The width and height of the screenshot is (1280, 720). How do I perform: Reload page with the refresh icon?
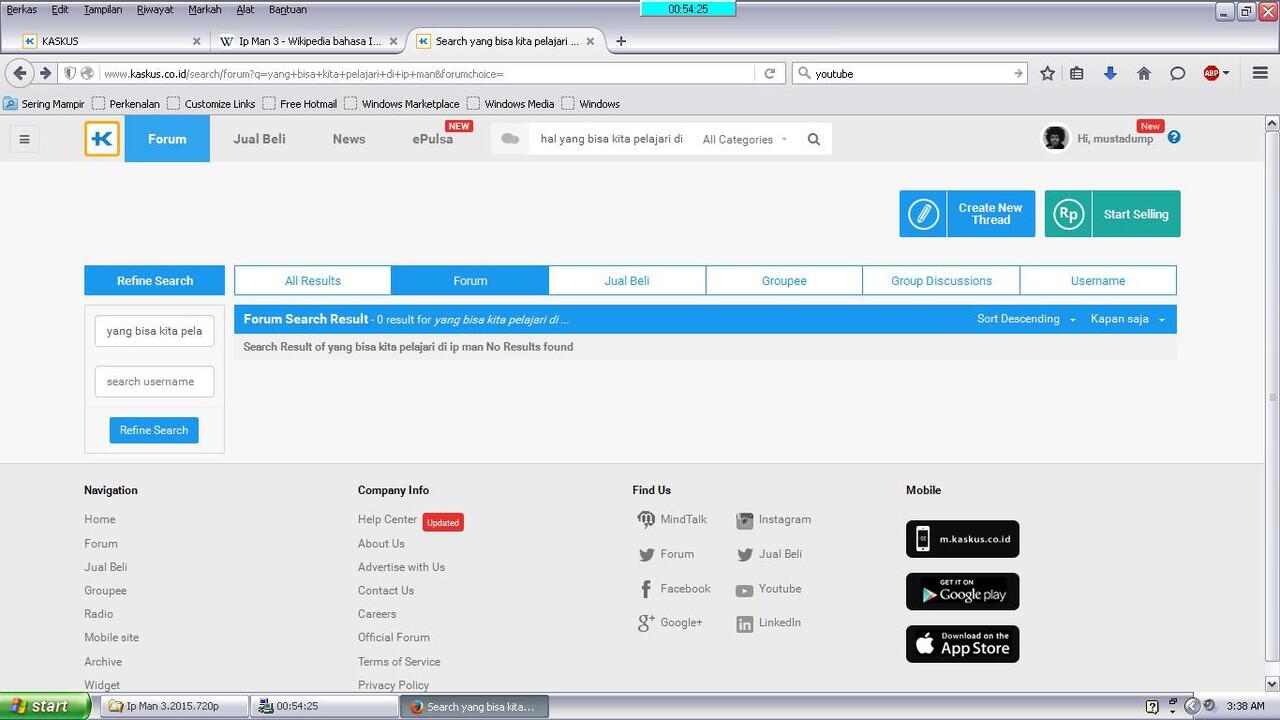[x=770, y=73]
